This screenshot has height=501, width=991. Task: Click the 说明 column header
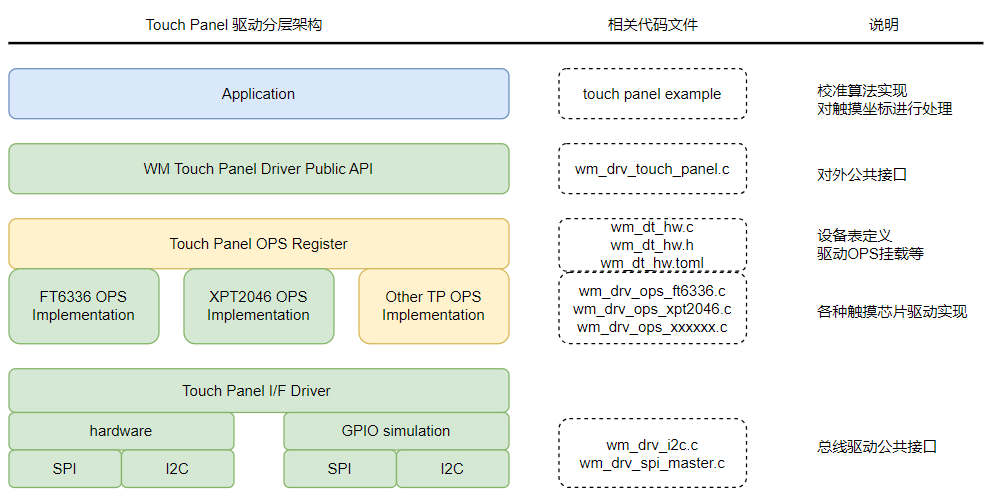pos(884,25)
